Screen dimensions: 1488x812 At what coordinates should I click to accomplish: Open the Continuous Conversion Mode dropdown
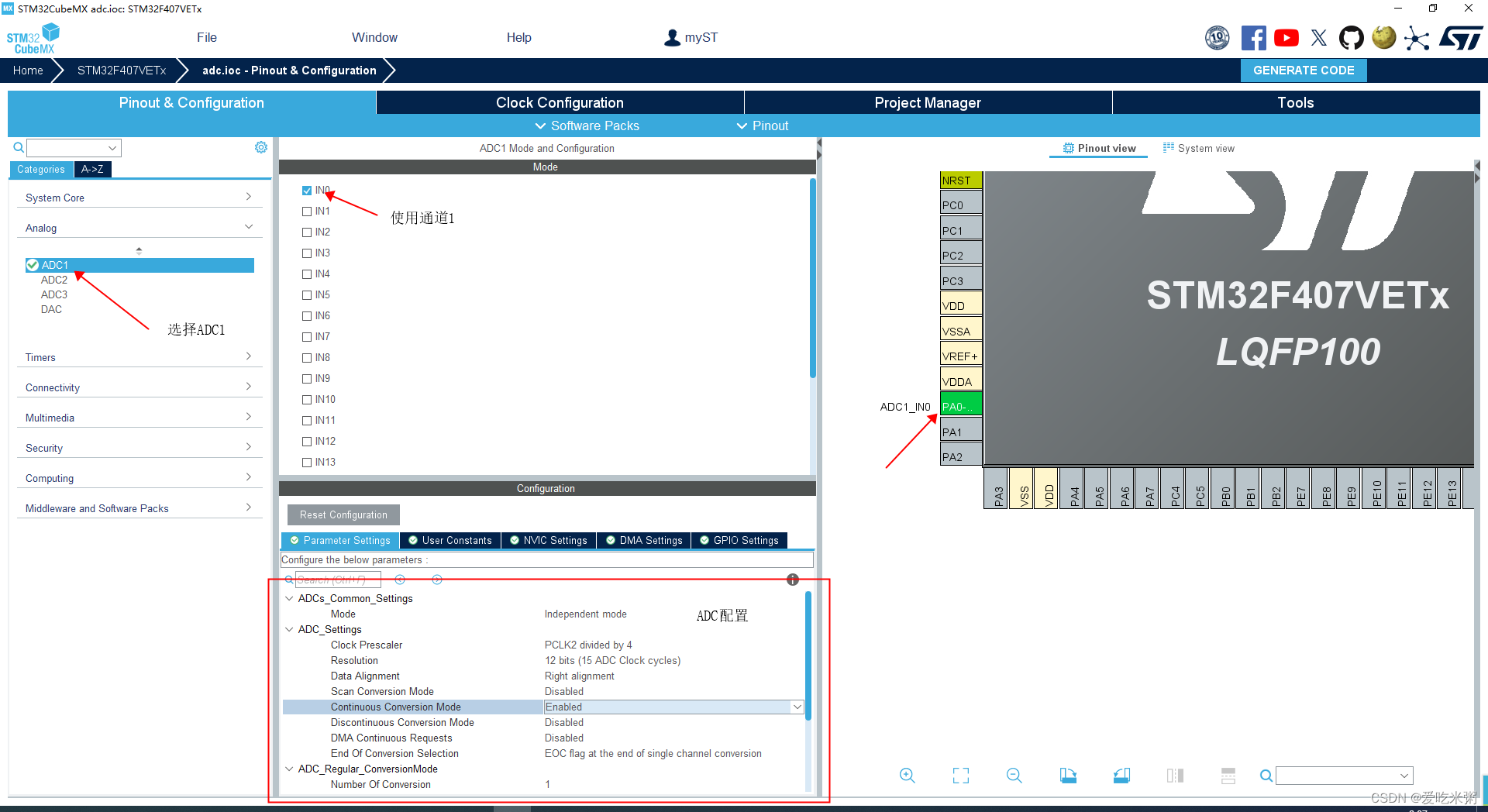click(x=797, y=707)
